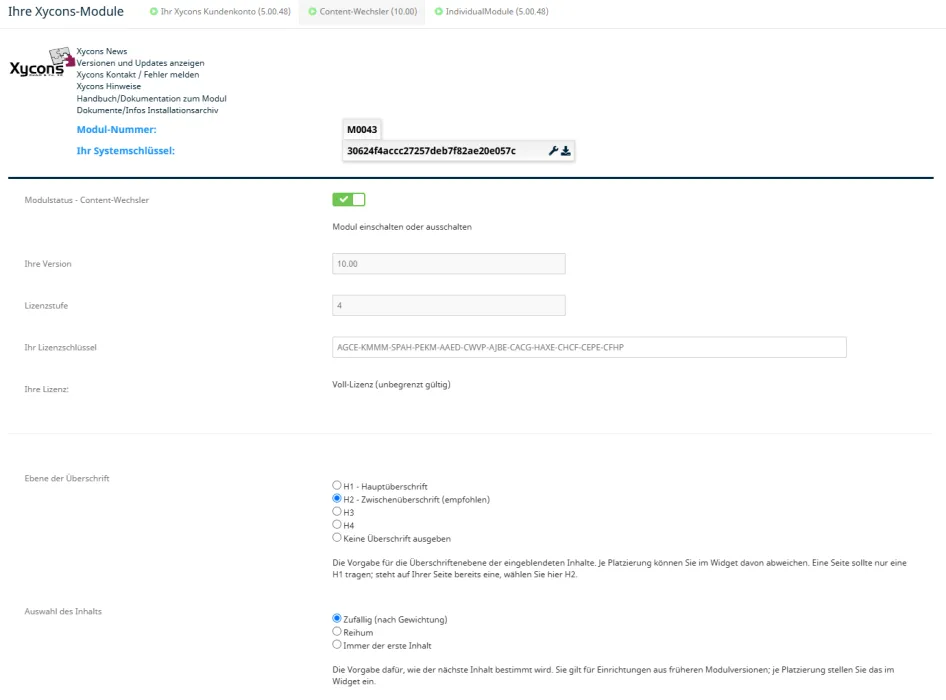Click the wrench icon beside the system key
Image resolution: width=946 pixels, height=700 pixels.
coord(553,151)
